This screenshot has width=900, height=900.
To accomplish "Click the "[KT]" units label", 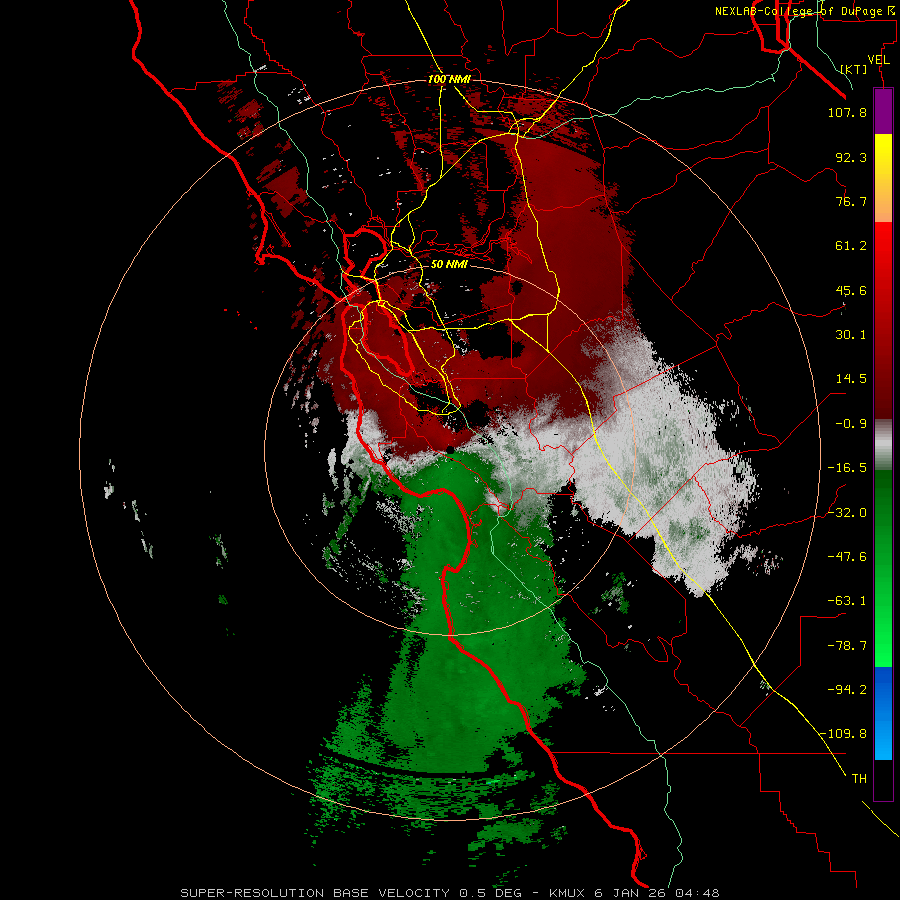I will coord(854,69).
